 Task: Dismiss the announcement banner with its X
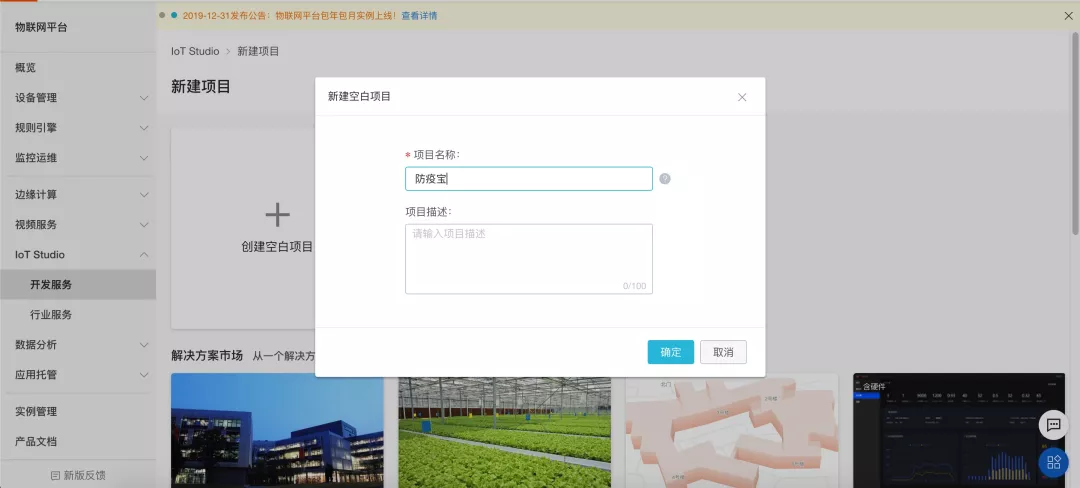(1068, 15)
